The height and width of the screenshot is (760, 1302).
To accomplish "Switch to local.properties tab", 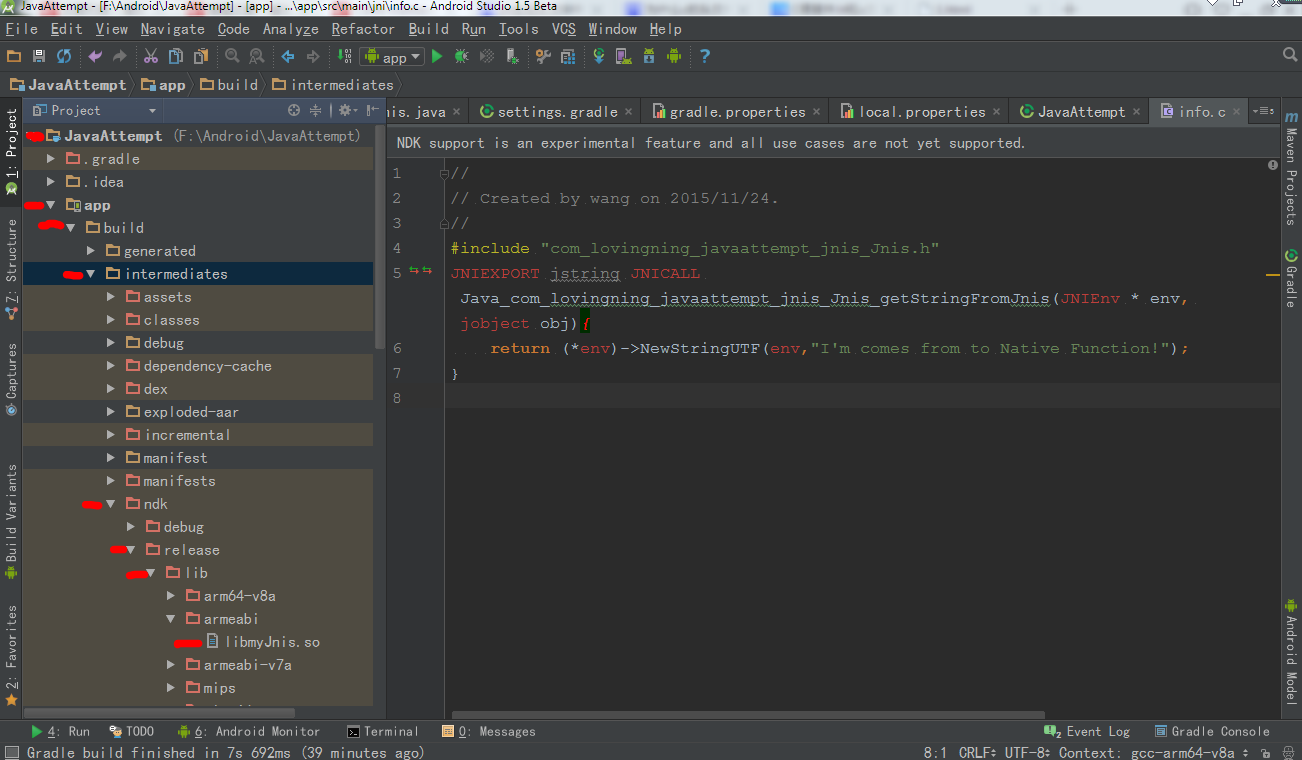I will tap(920, 112).
